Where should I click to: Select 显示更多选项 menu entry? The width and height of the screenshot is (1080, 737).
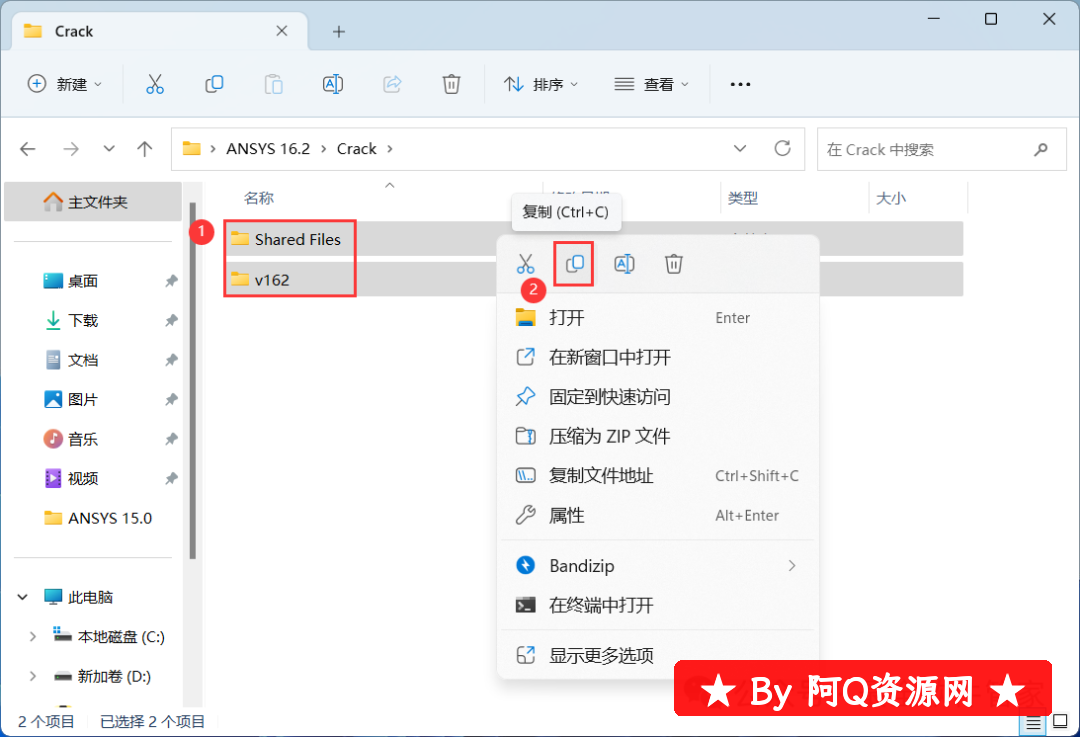658,655
